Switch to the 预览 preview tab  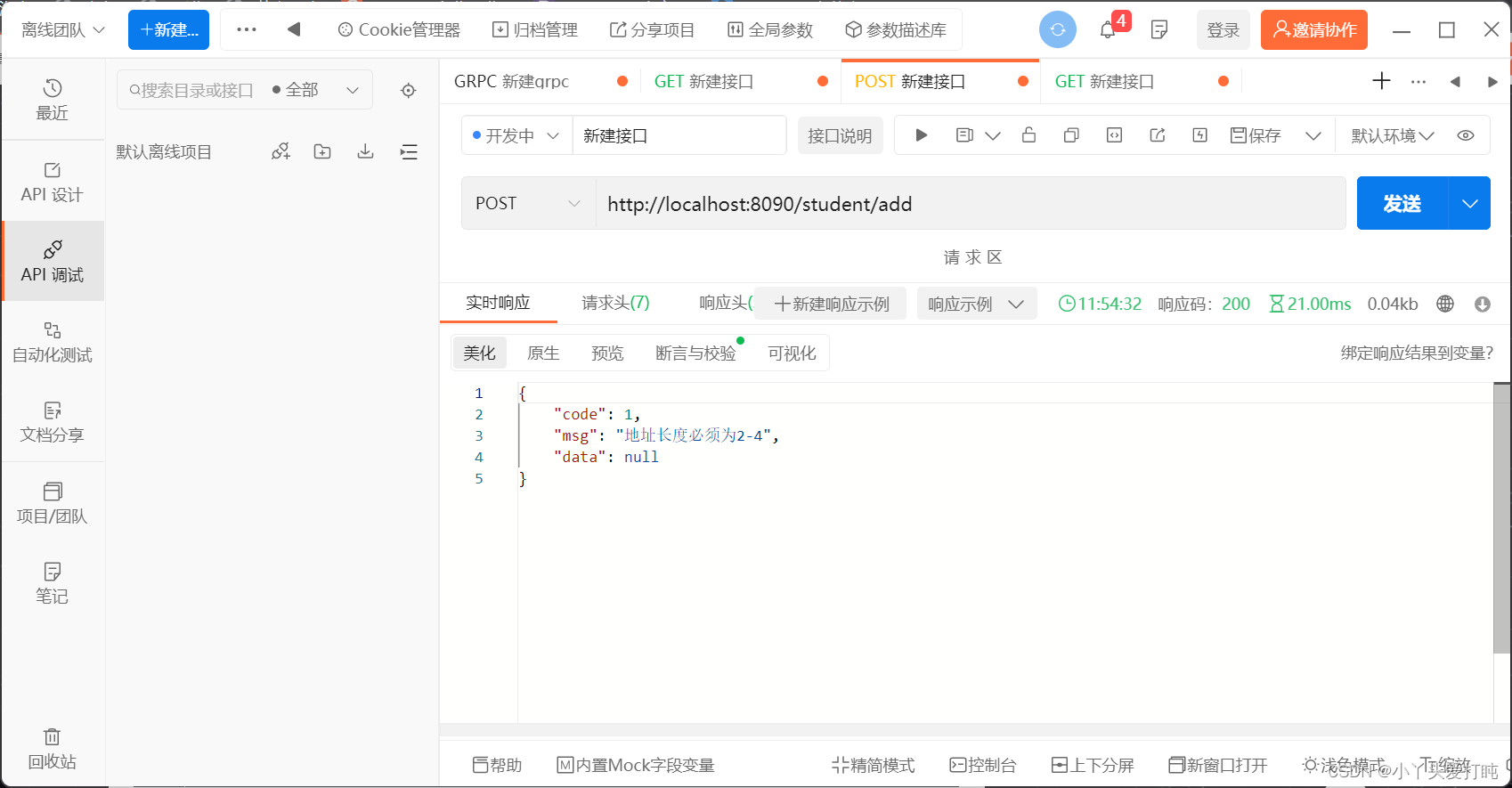pos(607,353)
